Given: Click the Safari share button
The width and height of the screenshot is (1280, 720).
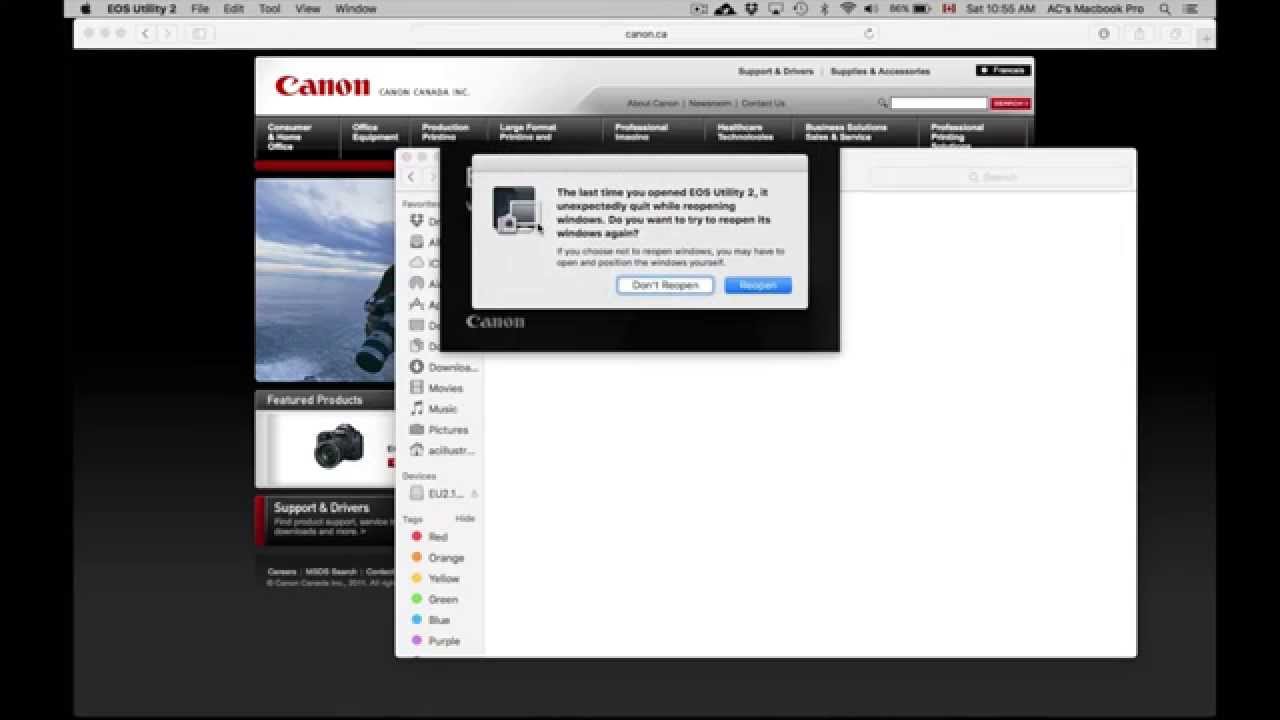Looking at the screenshot, I should point(1139,34).
